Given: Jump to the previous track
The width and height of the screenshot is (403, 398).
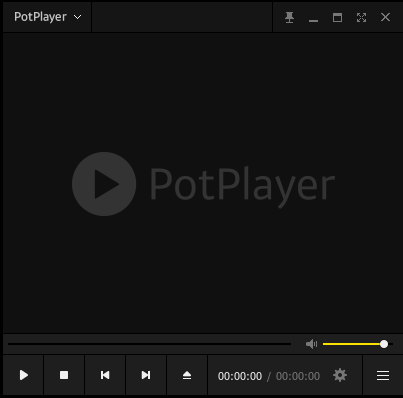Looking at the screenshot, I should pos(105,375).
